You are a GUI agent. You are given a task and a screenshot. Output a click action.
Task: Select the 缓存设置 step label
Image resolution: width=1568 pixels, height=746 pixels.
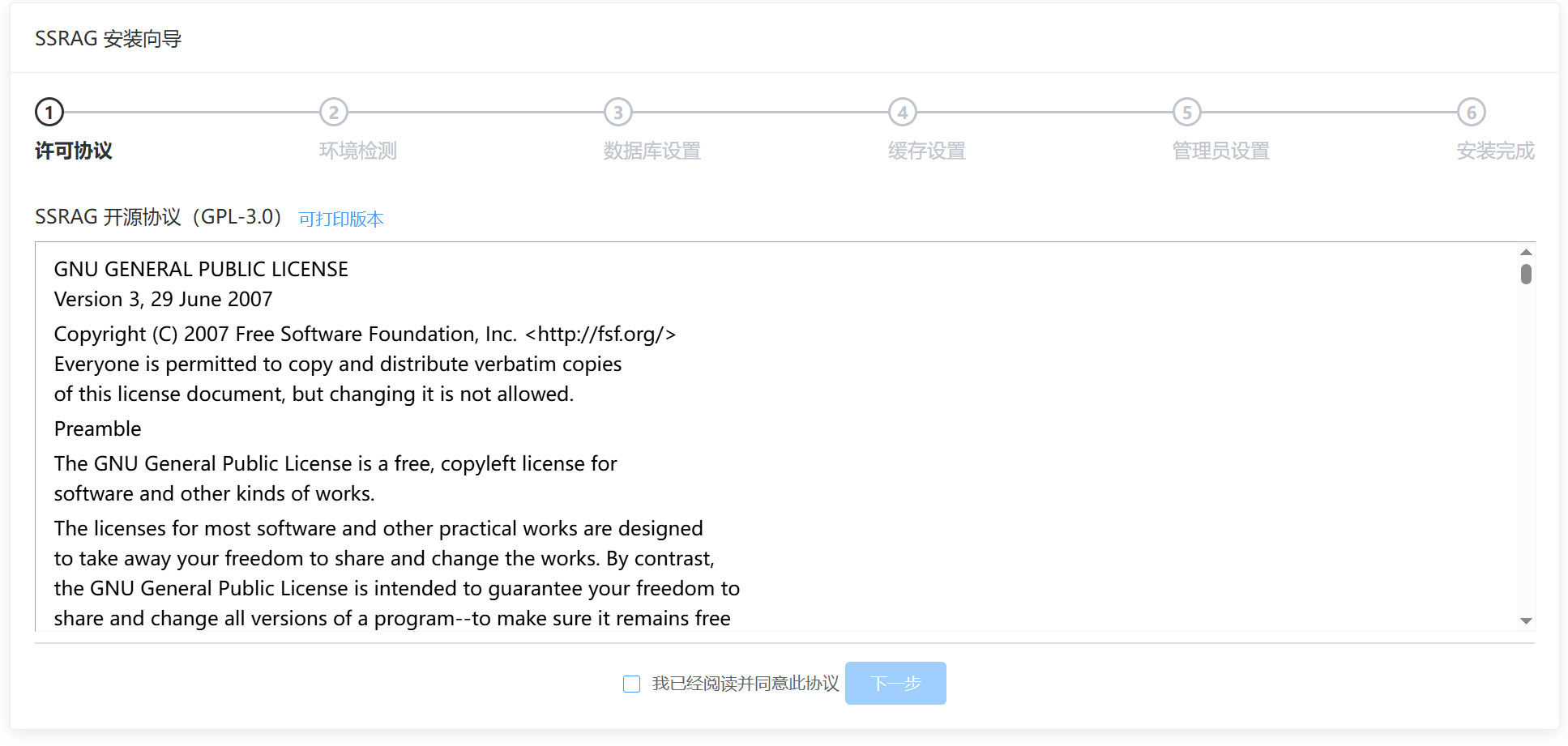pyautogui.click(x=927, y=151)
